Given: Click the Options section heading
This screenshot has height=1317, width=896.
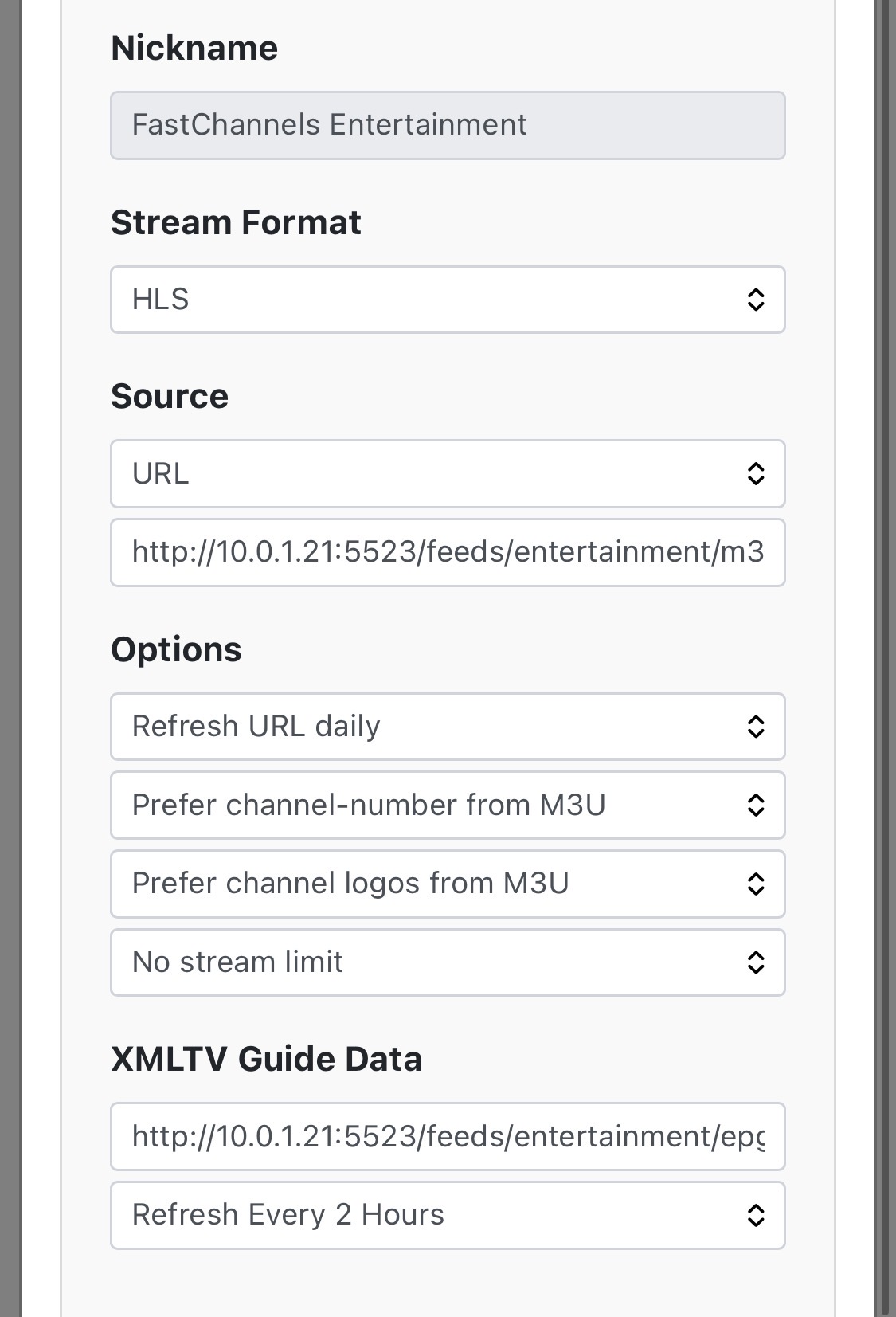Looking at the screenshot, I should coord(176,649).
